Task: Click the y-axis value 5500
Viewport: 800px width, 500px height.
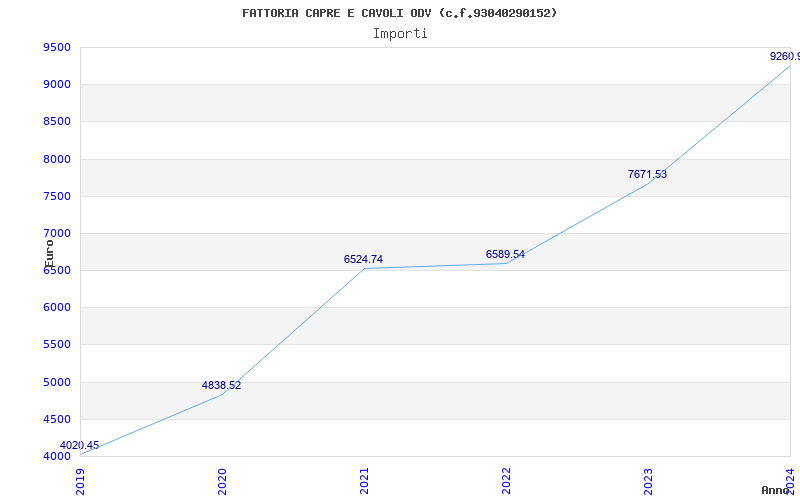Action: point(57,345)
